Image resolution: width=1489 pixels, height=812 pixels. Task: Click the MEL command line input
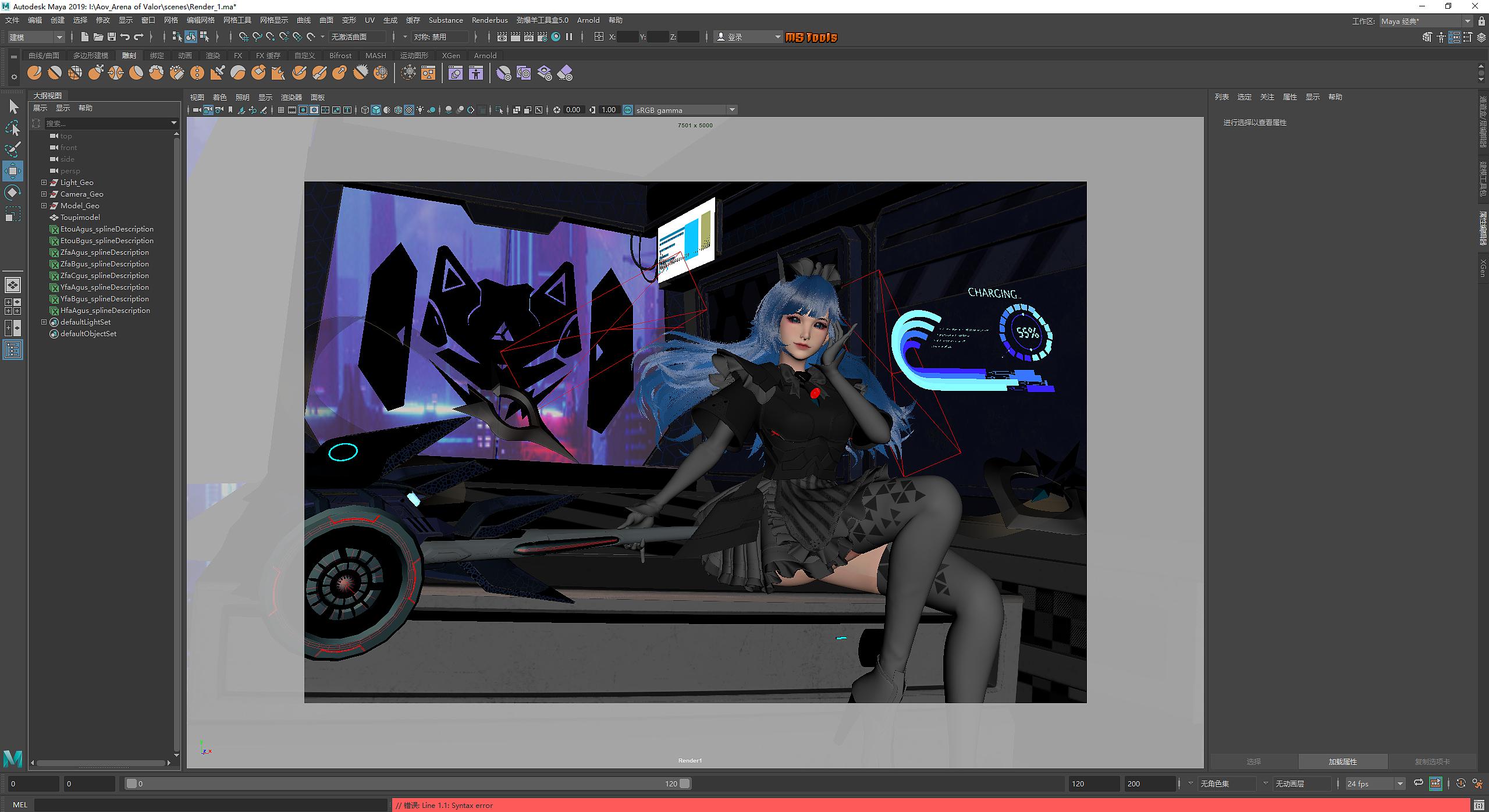point(212,805)
